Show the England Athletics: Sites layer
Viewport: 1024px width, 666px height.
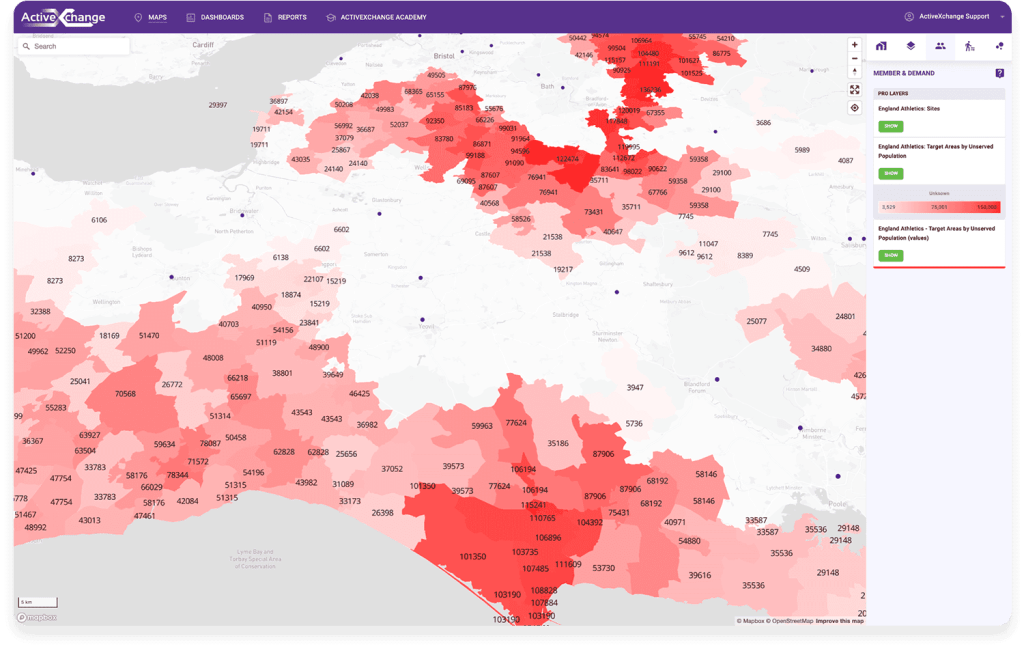tap(889, 126)
